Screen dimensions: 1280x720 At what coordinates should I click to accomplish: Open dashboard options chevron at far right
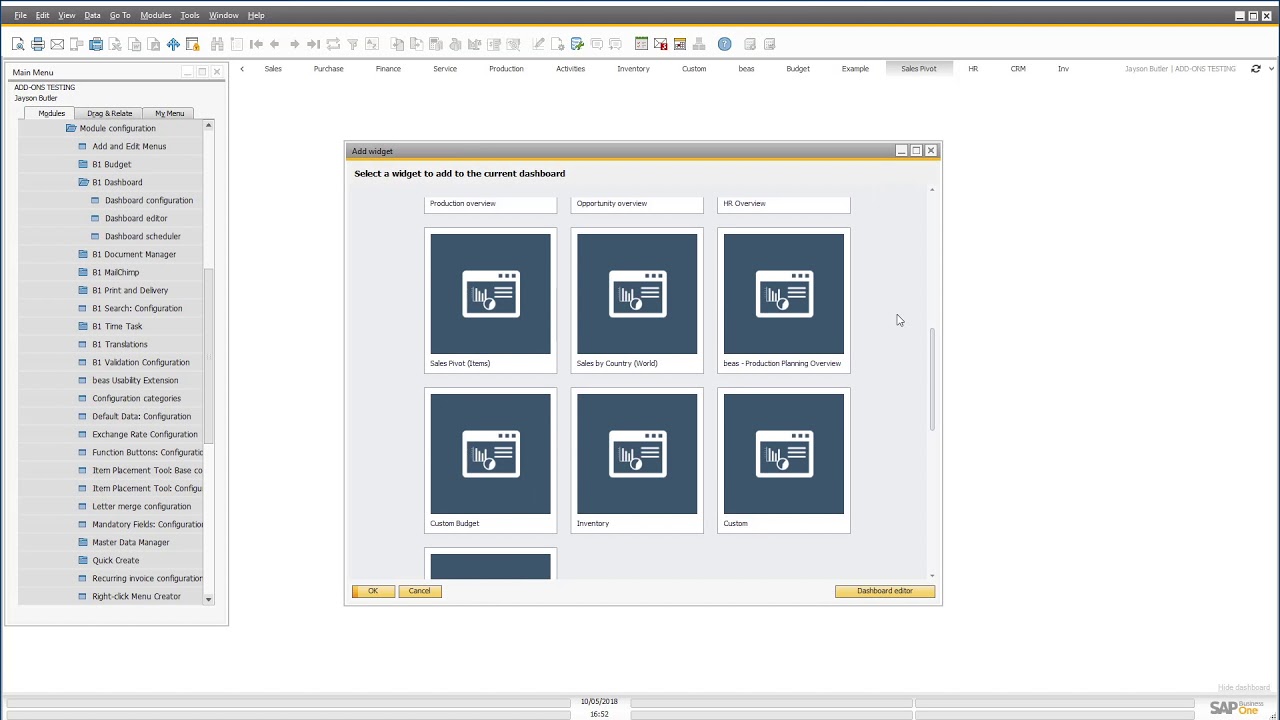1272,69
